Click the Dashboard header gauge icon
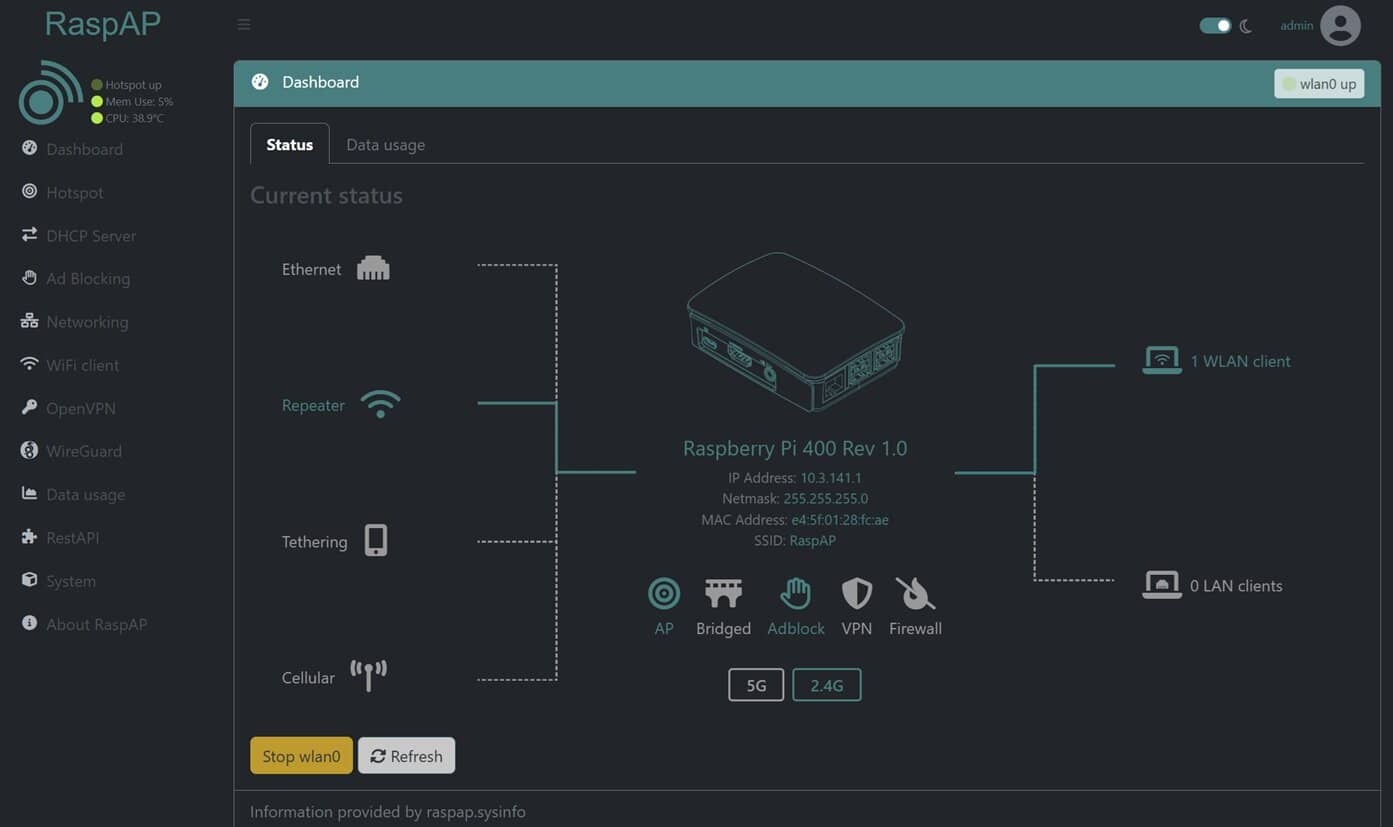Image resolution: width=1393 pixels, height=827 pixels. (x=260, y=82)
